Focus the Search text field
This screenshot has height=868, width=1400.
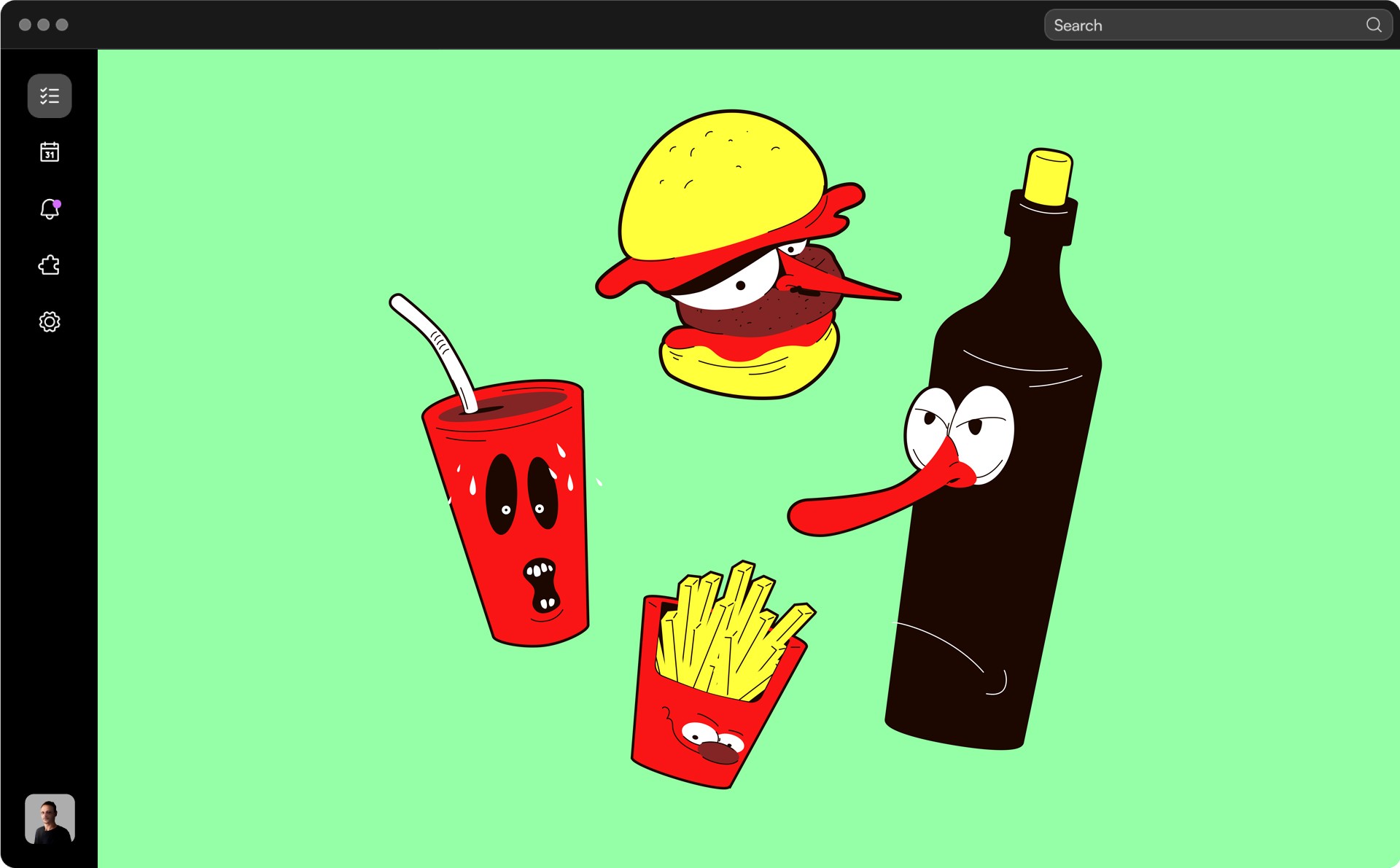click(x=1203, y=25)
